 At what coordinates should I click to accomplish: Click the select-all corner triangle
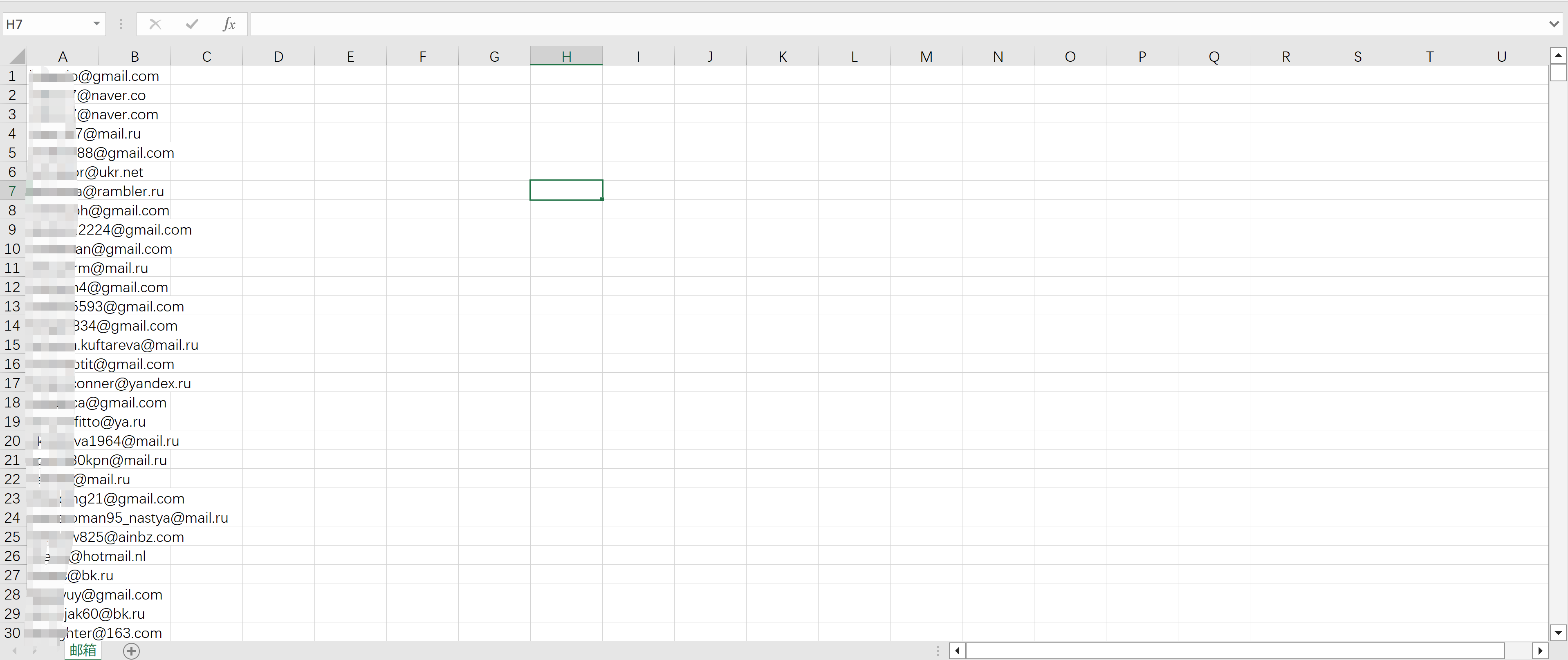[16, 56]
